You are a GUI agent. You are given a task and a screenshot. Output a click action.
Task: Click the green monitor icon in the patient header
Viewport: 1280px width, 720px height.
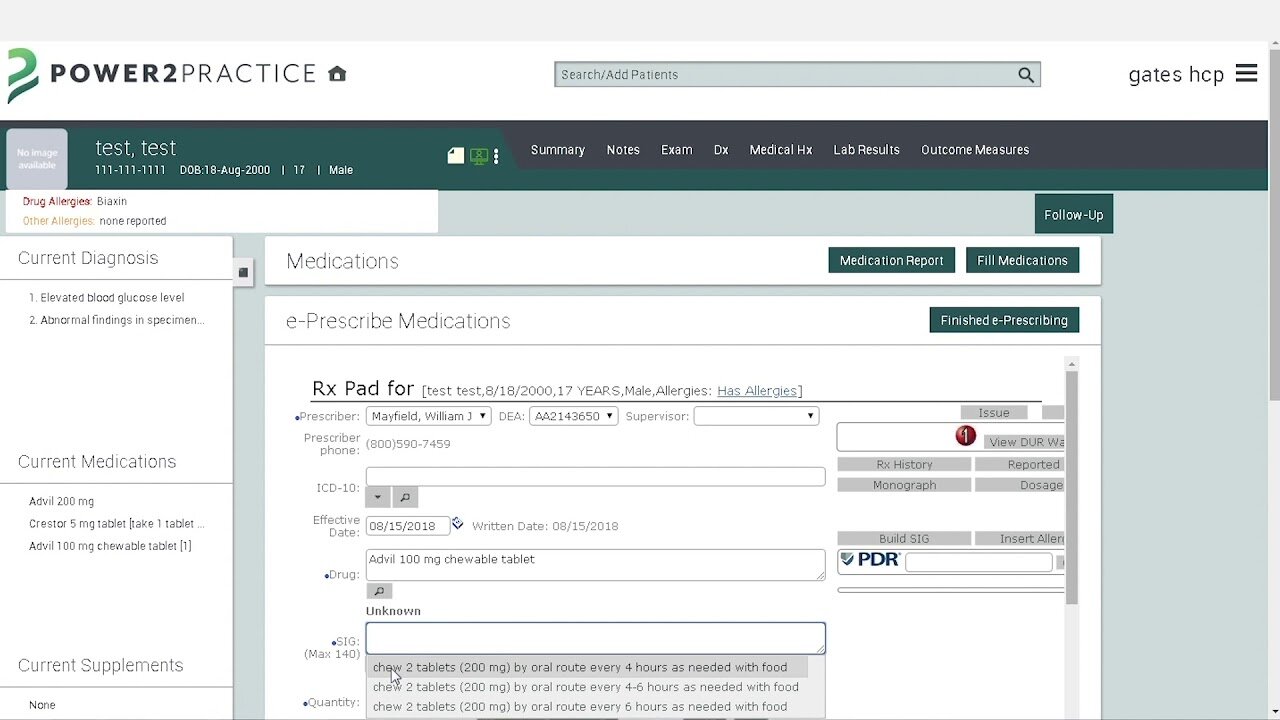click(479, 156)
